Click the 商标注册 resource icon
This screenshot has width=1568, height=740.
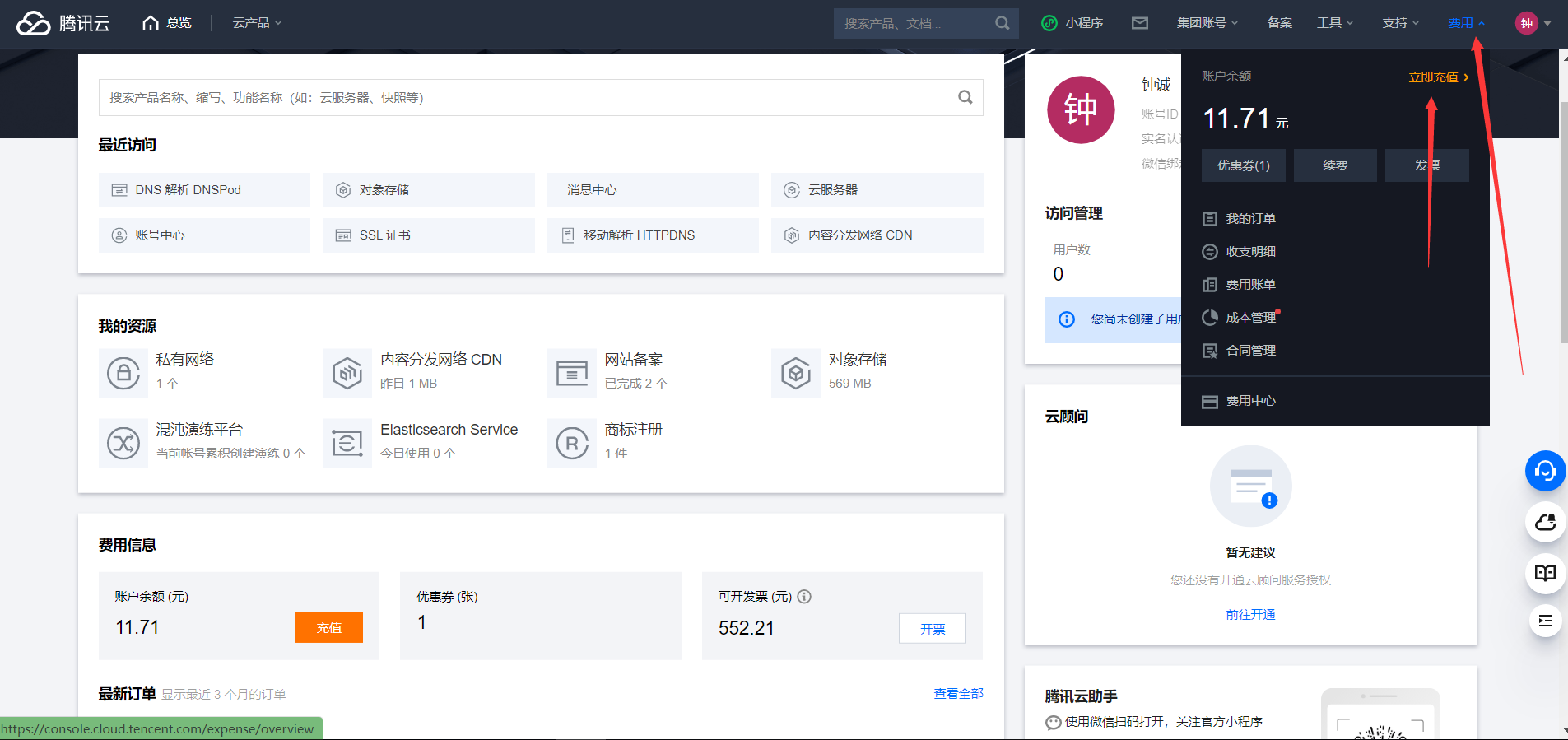click(572, 443)
